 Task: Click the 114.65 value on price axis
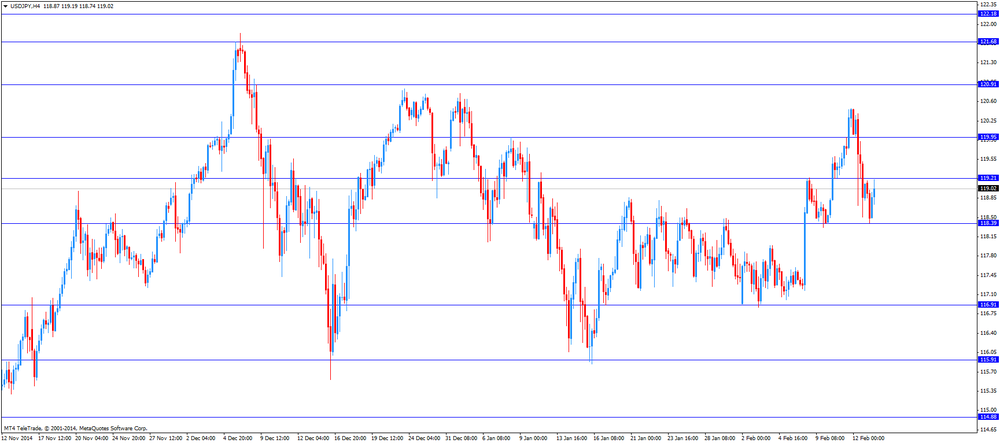pos(989,429)
